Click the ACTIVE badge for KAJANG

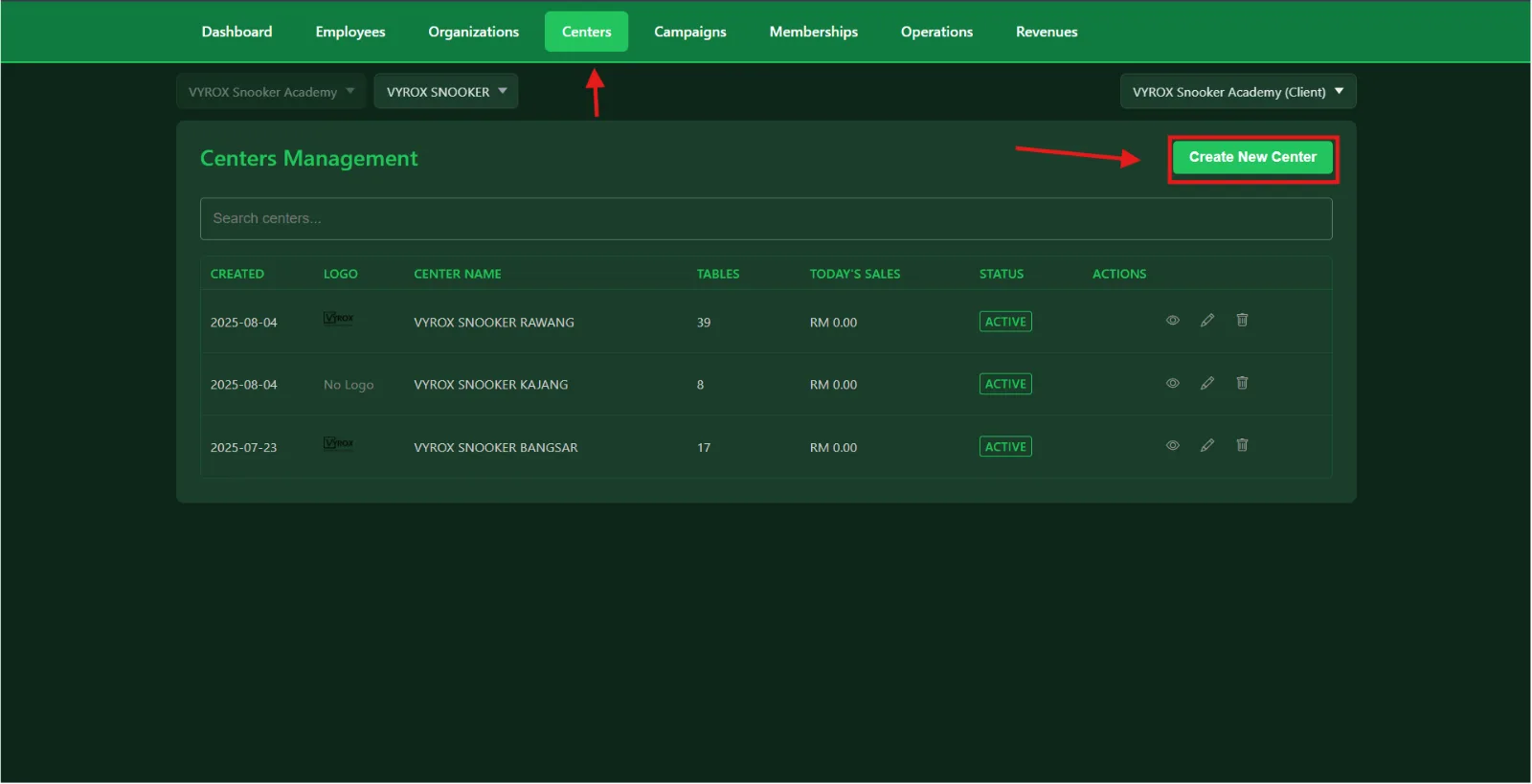tap(1005, 384)
